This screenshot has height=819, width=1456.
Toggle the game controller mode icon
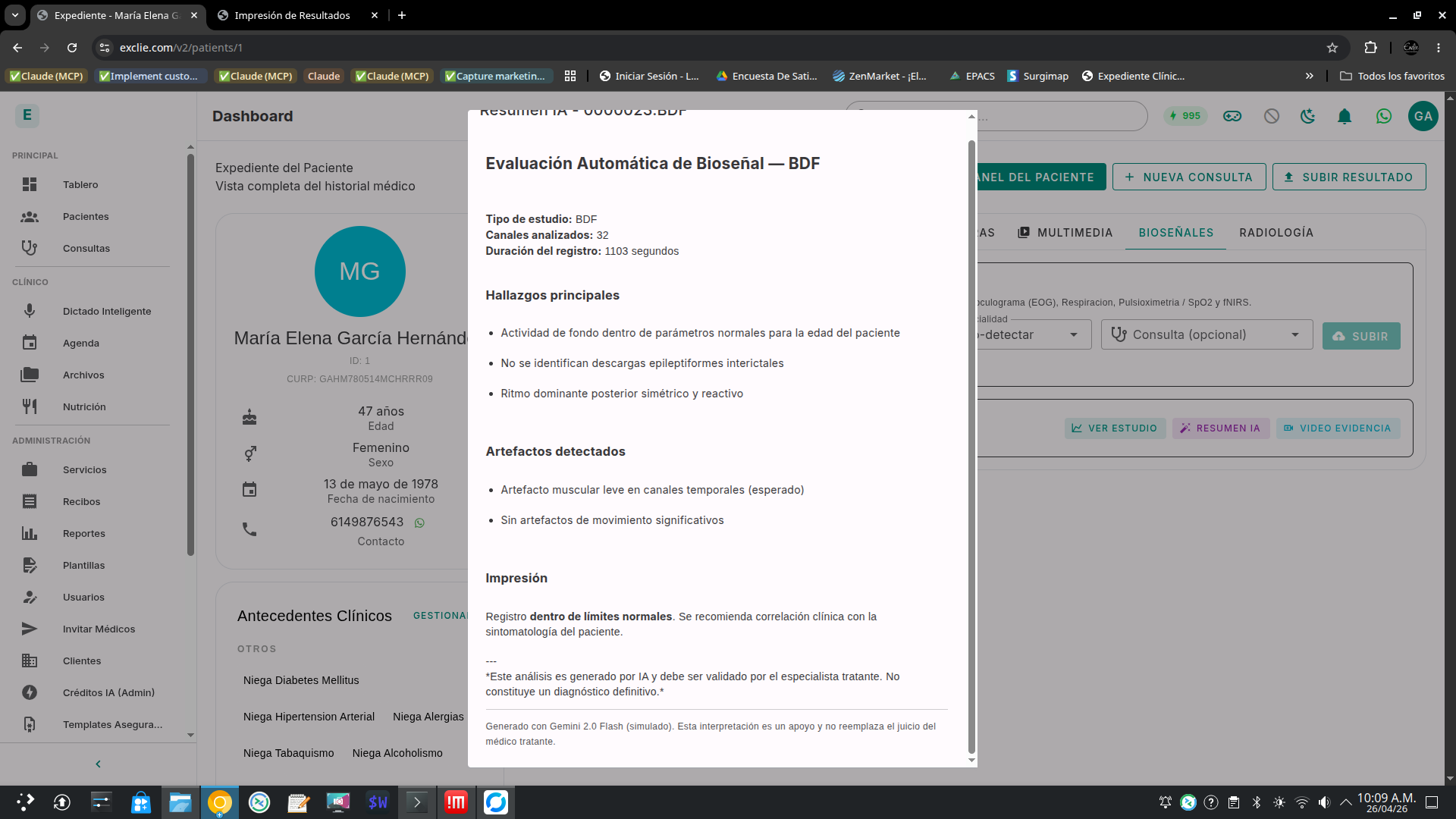coord(1232,116)
